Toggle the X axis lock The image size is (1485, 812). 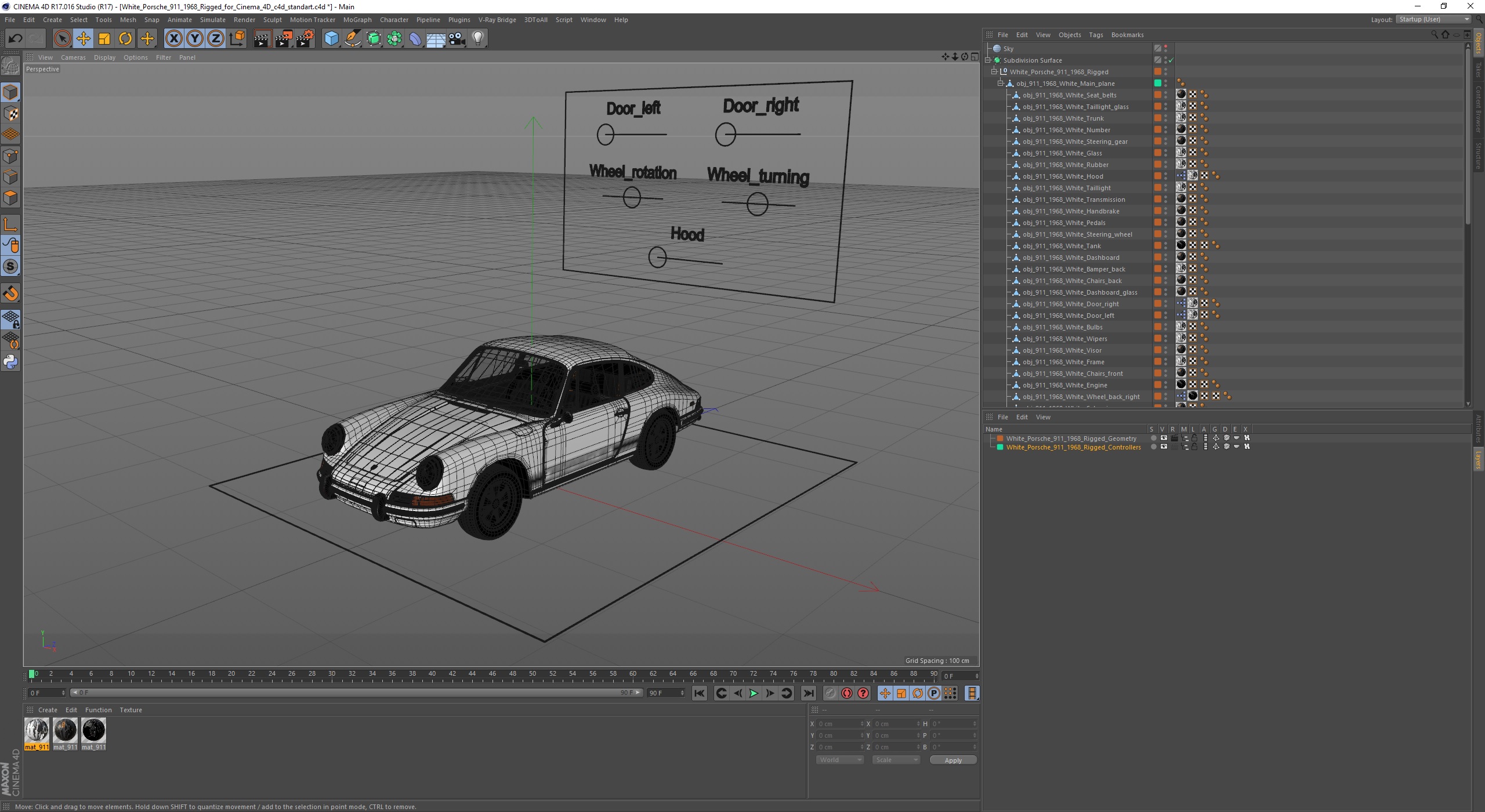pos(173,39)
